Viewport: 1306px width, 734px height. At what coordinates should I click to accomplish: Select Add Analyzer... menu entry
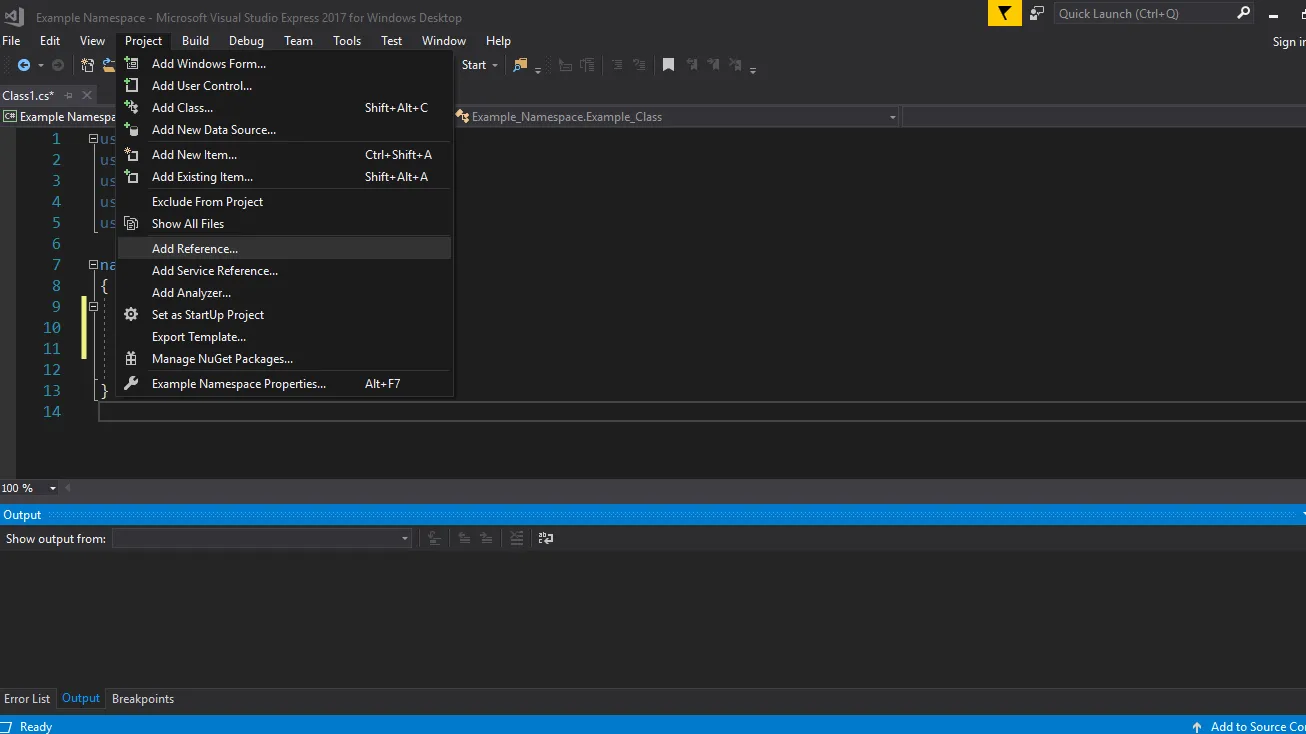[285, 292]
